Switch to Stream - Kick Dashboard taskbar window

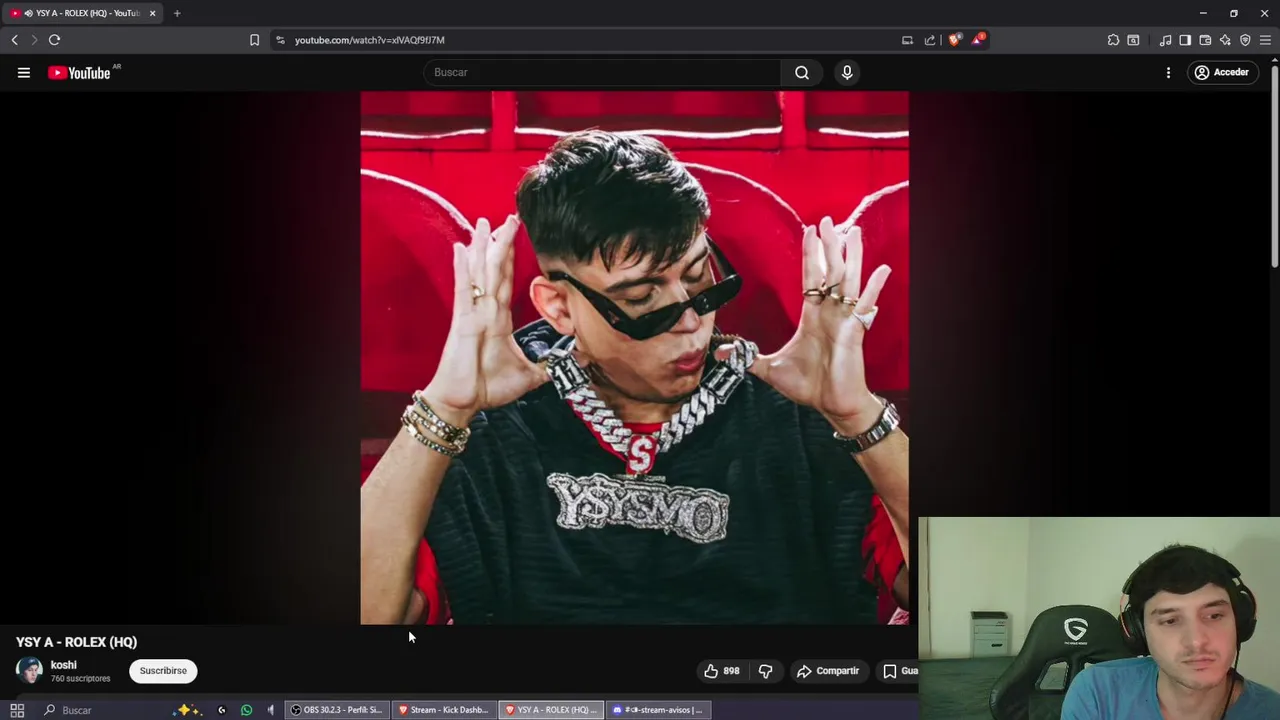(x=443, y=710)
